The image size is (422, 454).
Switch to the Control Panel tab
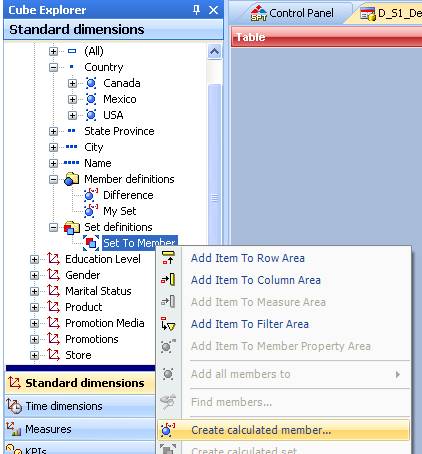pos(292,13)
